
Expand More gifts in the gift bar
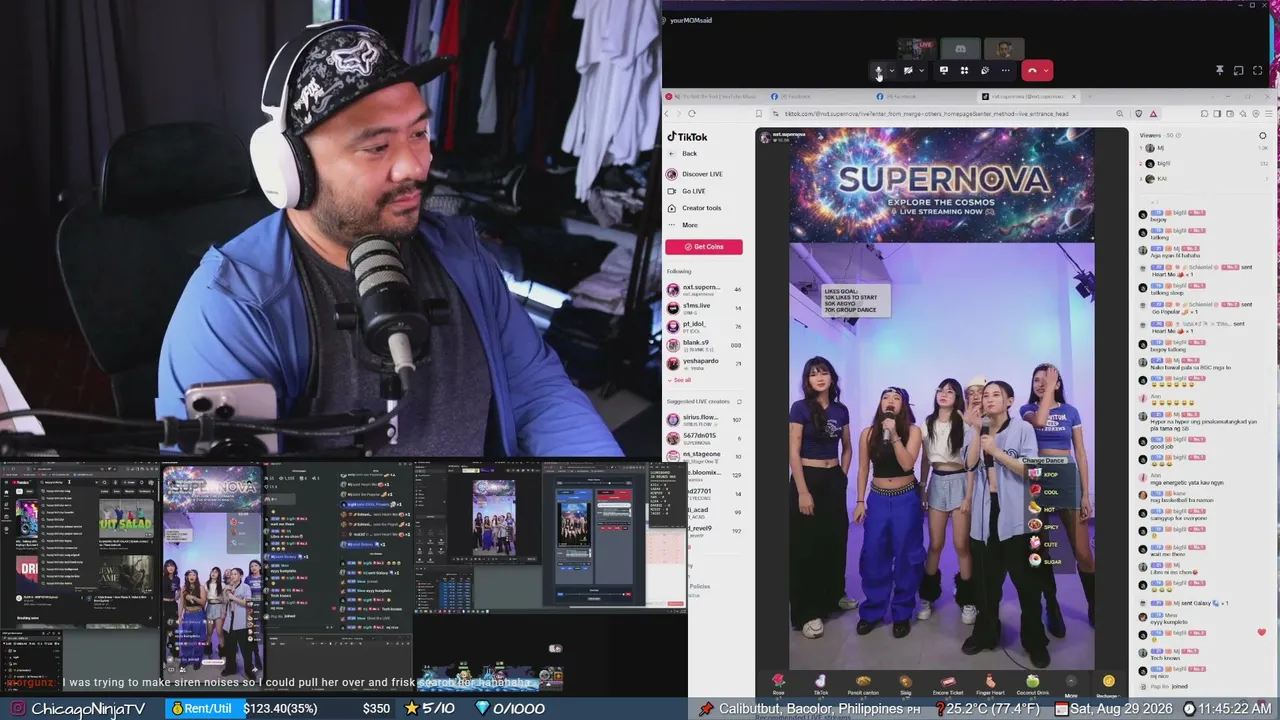point(1071,685)
